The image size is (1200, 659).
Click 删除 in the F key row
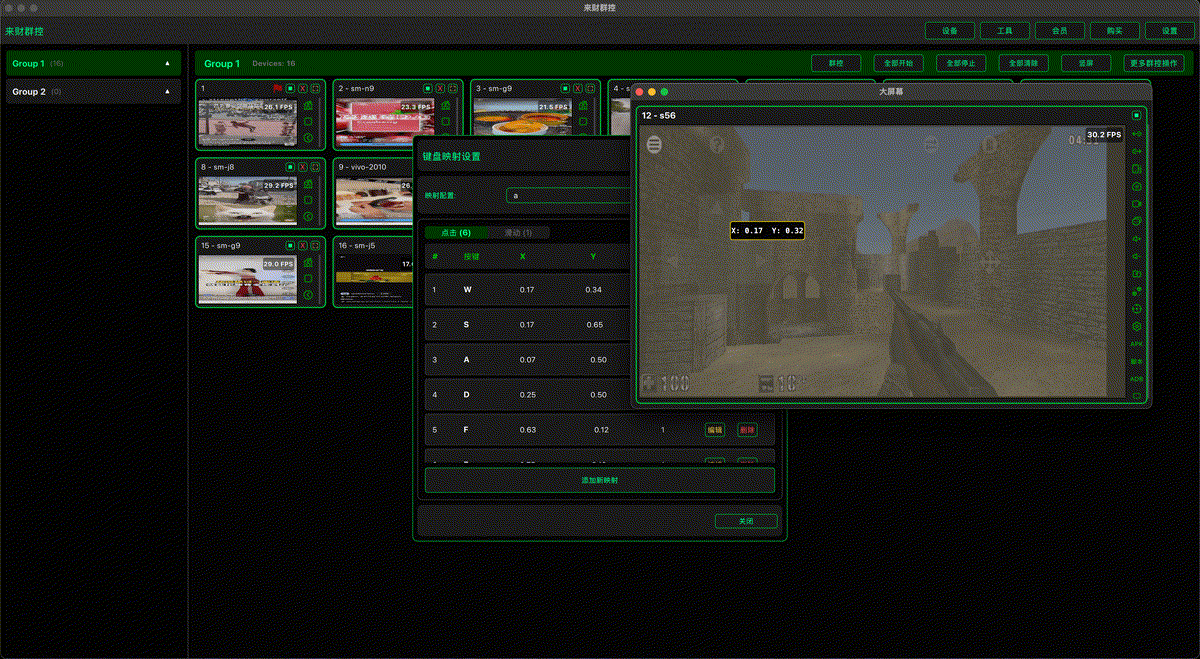pyautogui.click(x=747, y=430)
